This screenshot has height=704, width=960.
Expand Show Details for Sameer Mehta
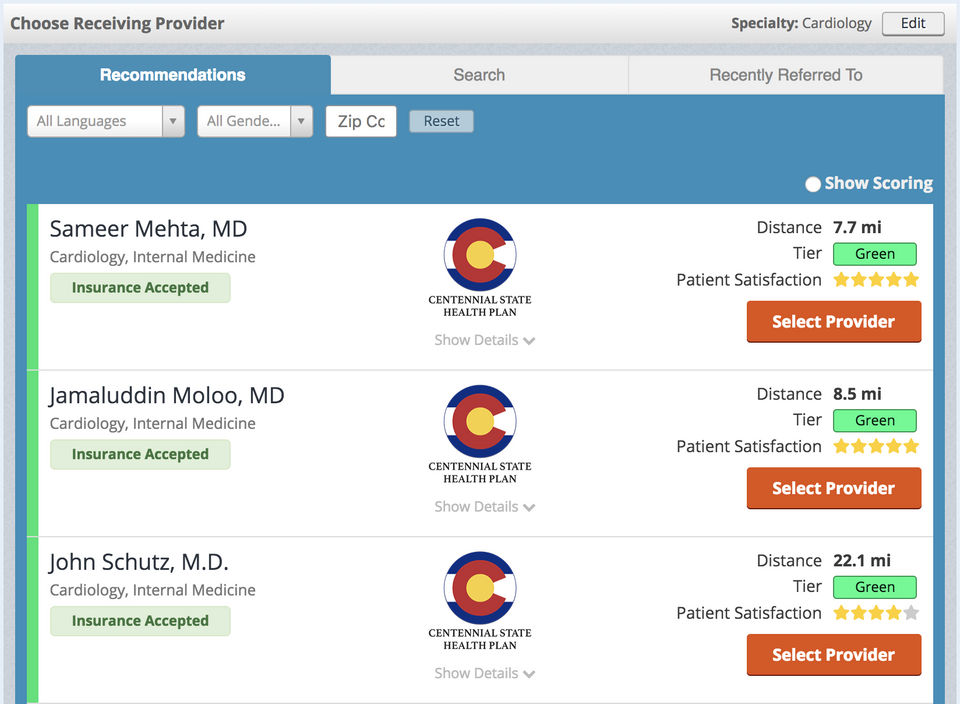tap(484, 340)
